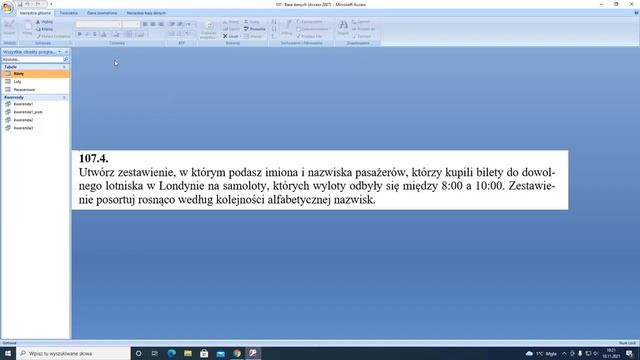
Task: Open Microsoft Edge from taskbar
Action: click(x=171, y=353)
